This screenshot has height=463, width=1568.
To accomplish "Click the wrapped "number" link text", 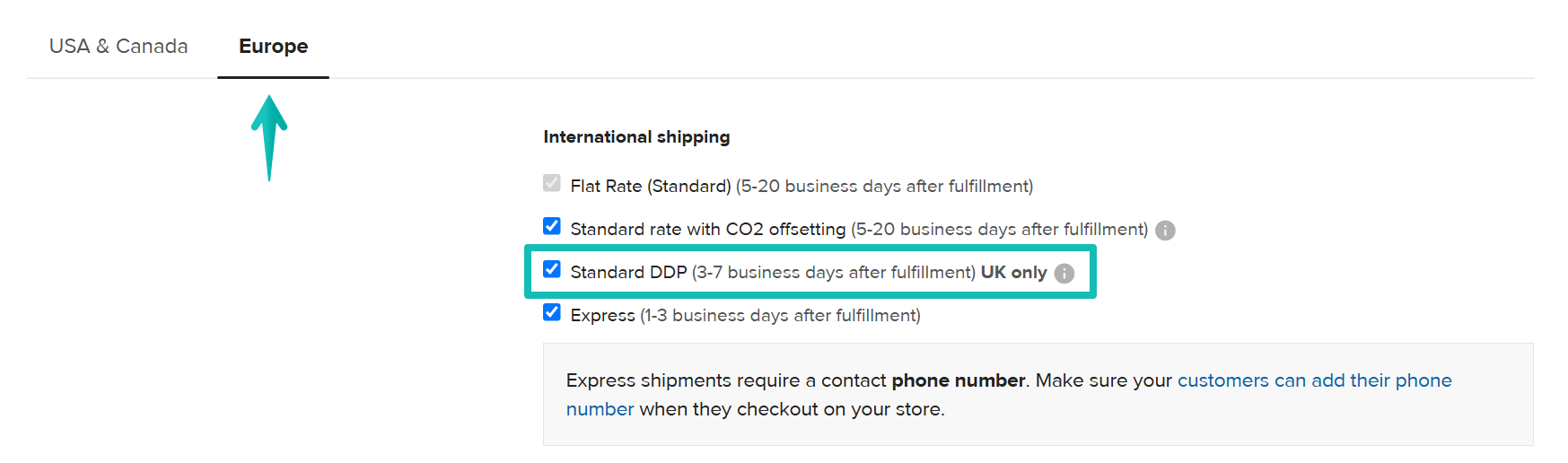I will [600, 409].
